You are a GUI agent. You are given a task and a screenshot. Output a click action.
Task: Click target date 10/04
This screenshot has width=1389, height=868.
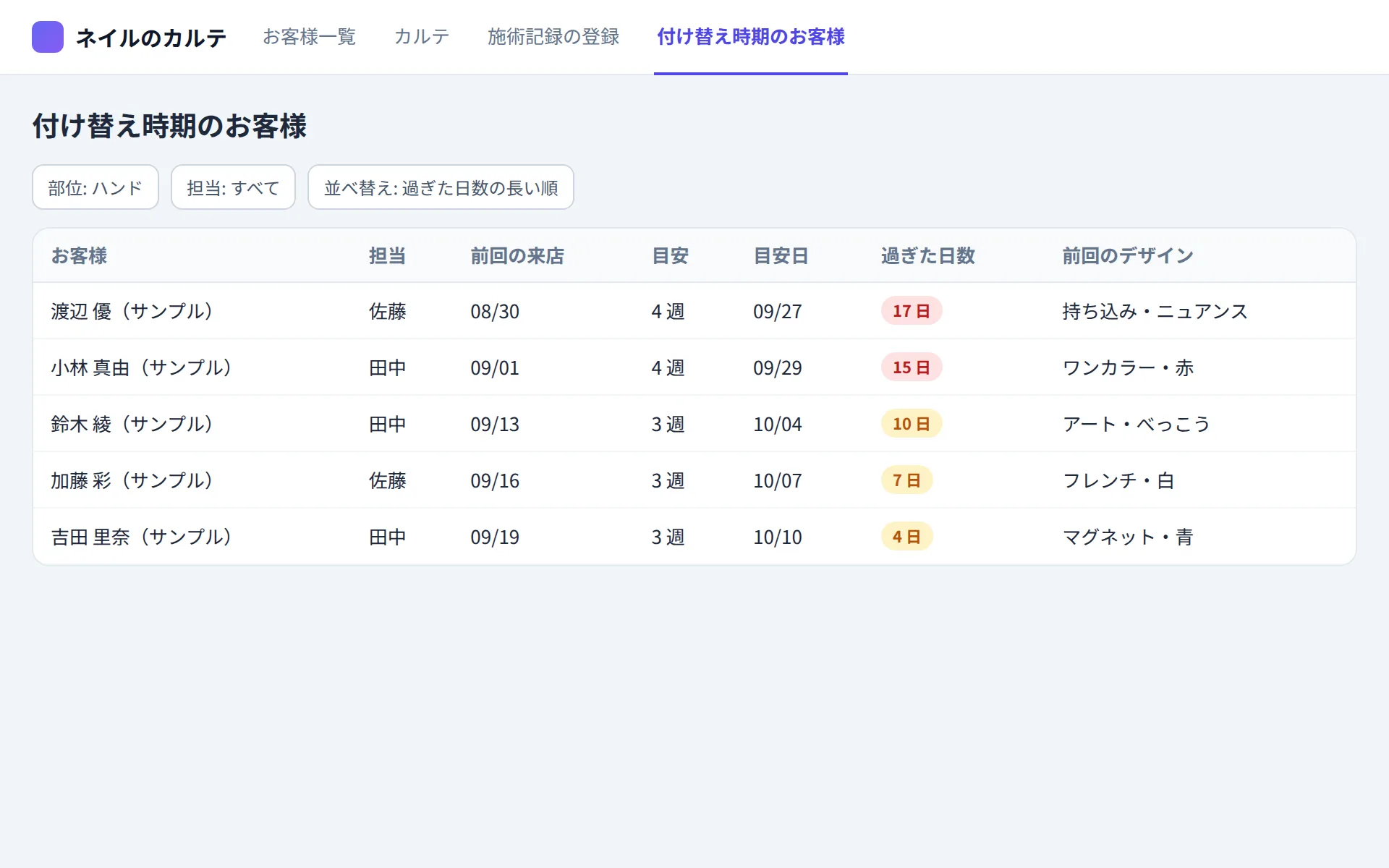778,425
